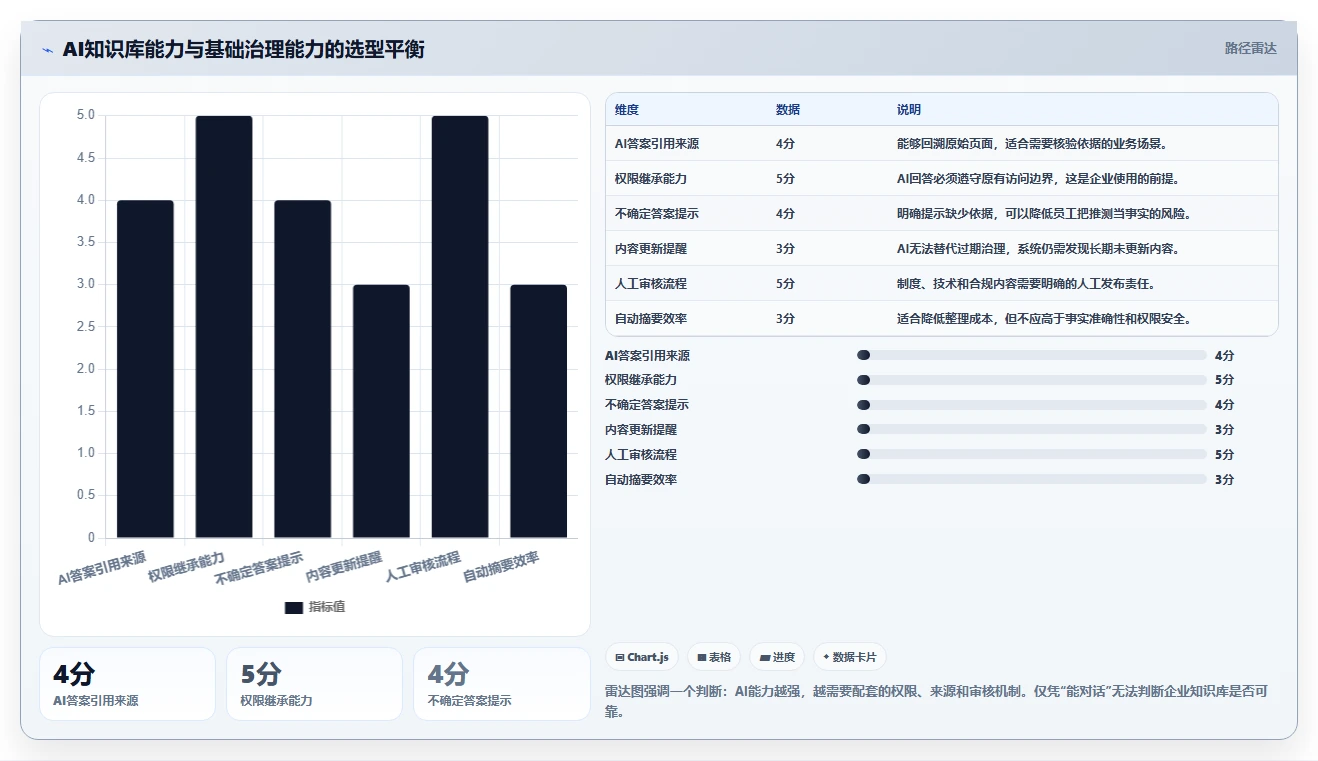Open the 4分 AI答案引用来源 data card
Screen dimensions: 1318x761
(127, 684)
